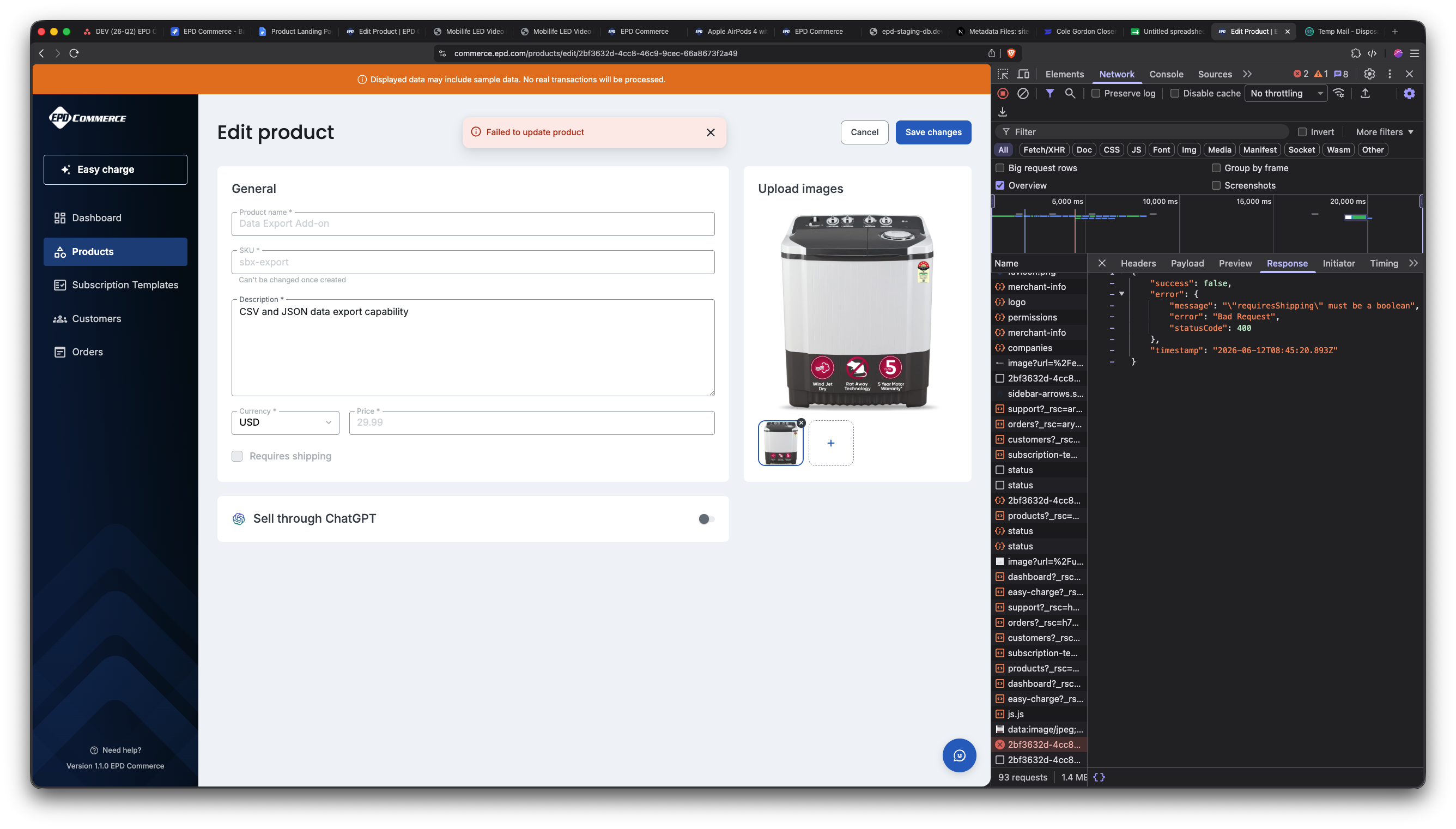Open DevTools settings gear icon

click(1369, 74)
